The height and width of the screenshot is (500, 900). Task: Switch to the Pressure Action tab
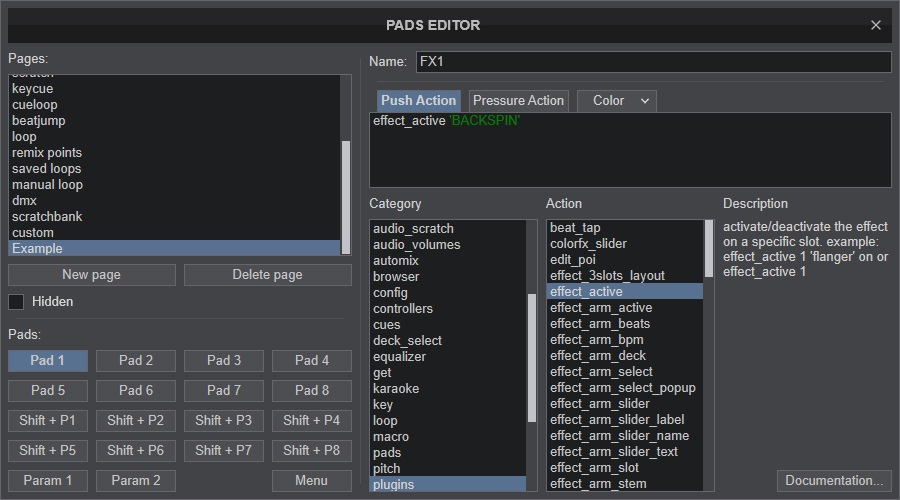click(x=518, y=101)
